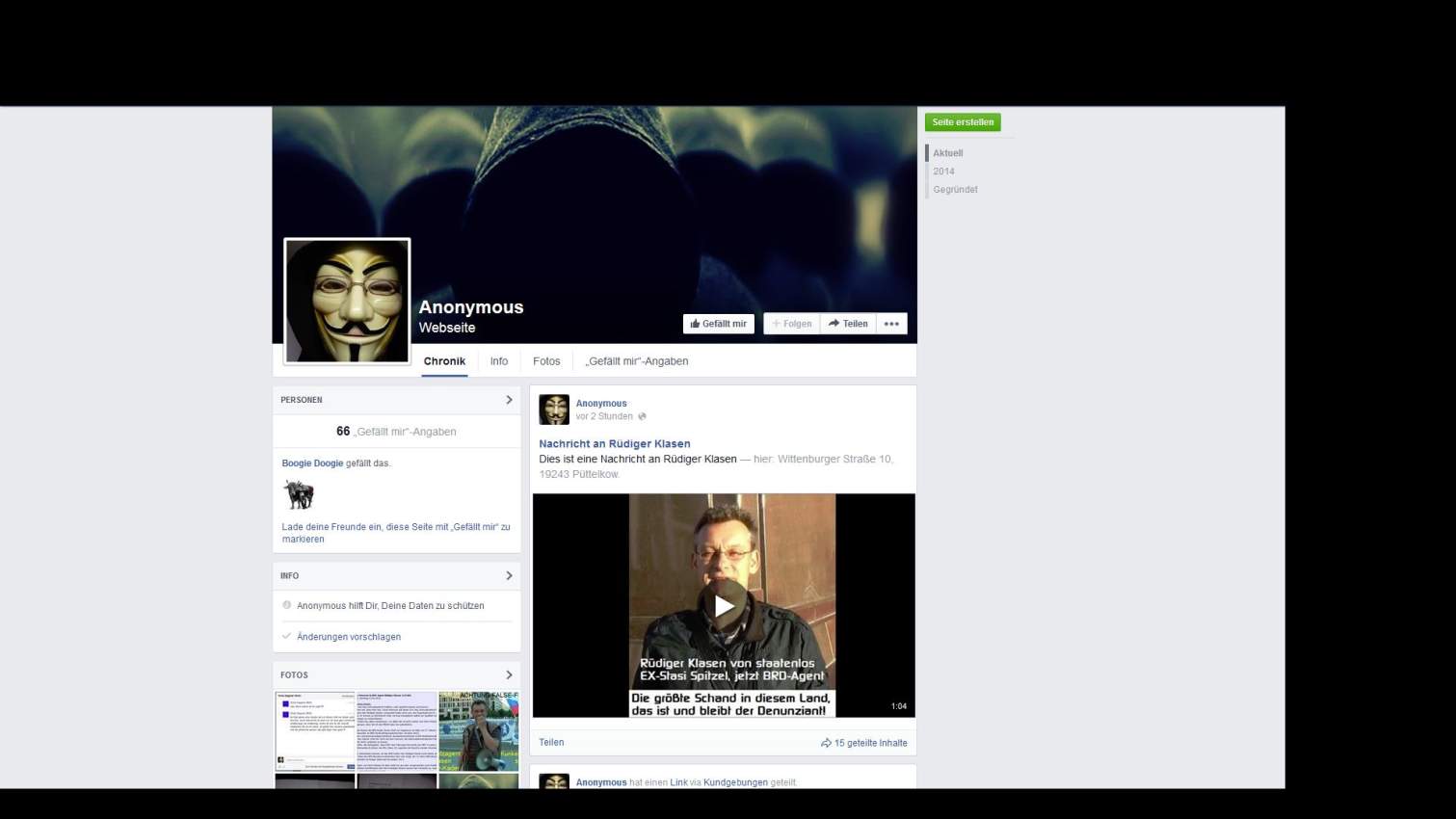The width and height of the screenshot is (1456, 819).
Task: Open the second document photo thumbnail
Action: coord(397,730)
